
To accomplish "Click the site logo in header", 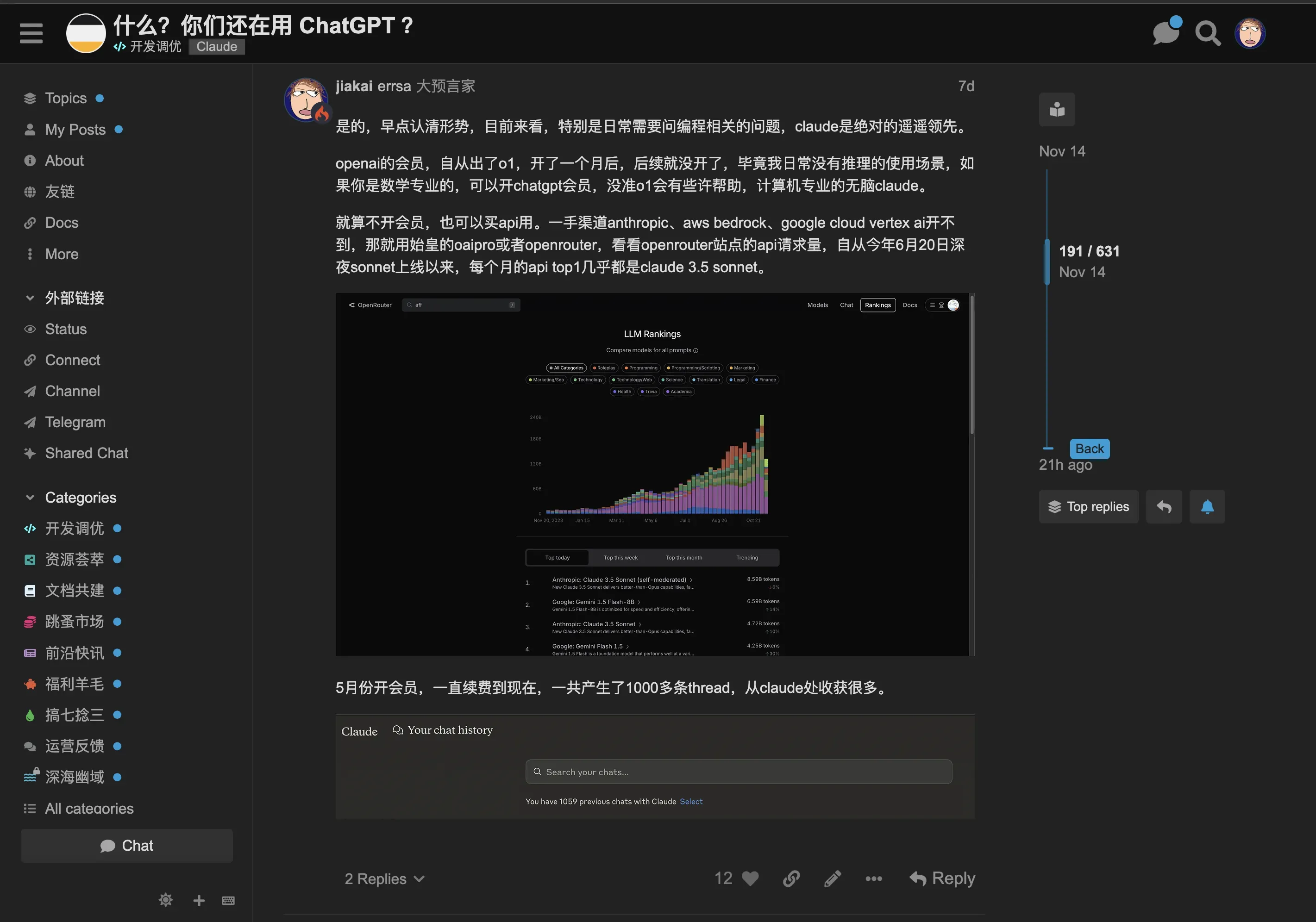I will pos(86,33).
